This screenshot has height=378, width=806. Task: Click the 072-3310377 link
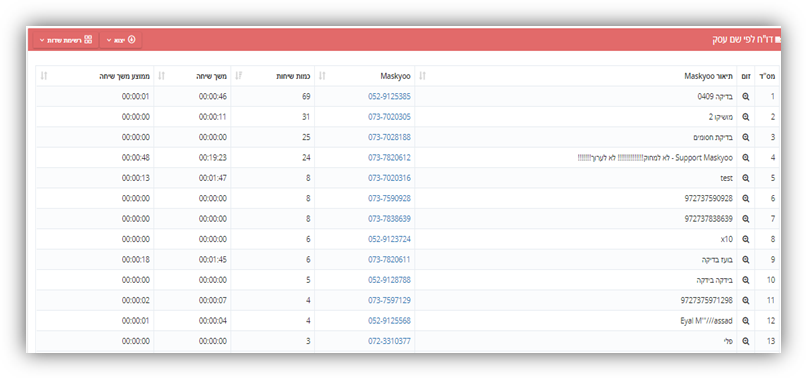(x=389, y=341)
